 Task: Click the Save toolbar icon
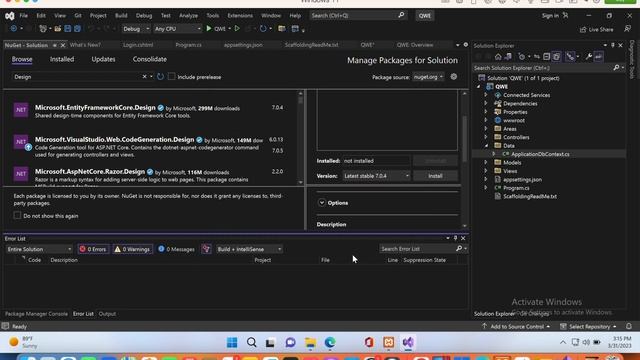(67, 29)
